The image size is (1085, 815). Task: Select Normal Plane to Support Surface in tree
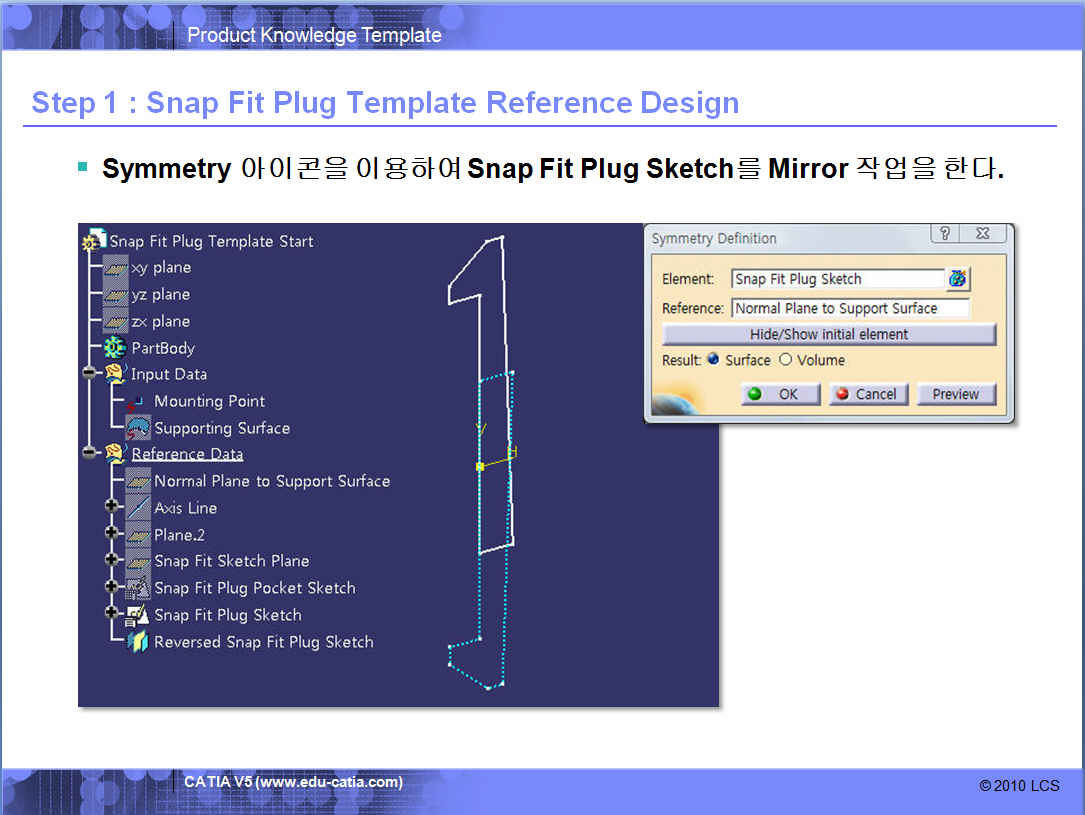tap(271, 481)
